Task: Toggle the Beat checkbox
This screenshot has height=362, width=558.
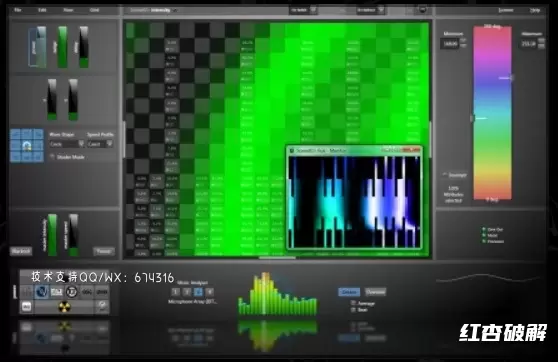Action: [x=353, y=310]
